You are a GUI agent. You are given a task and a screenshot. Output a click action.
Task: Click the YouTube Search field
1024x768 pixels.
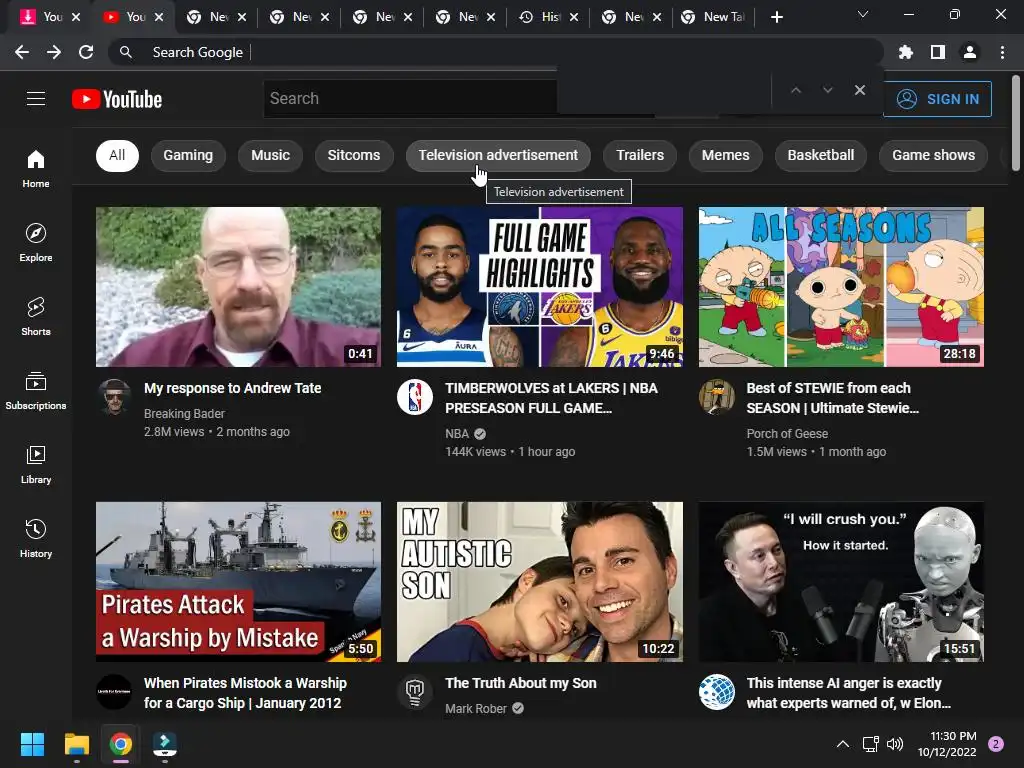click(411, 99)
